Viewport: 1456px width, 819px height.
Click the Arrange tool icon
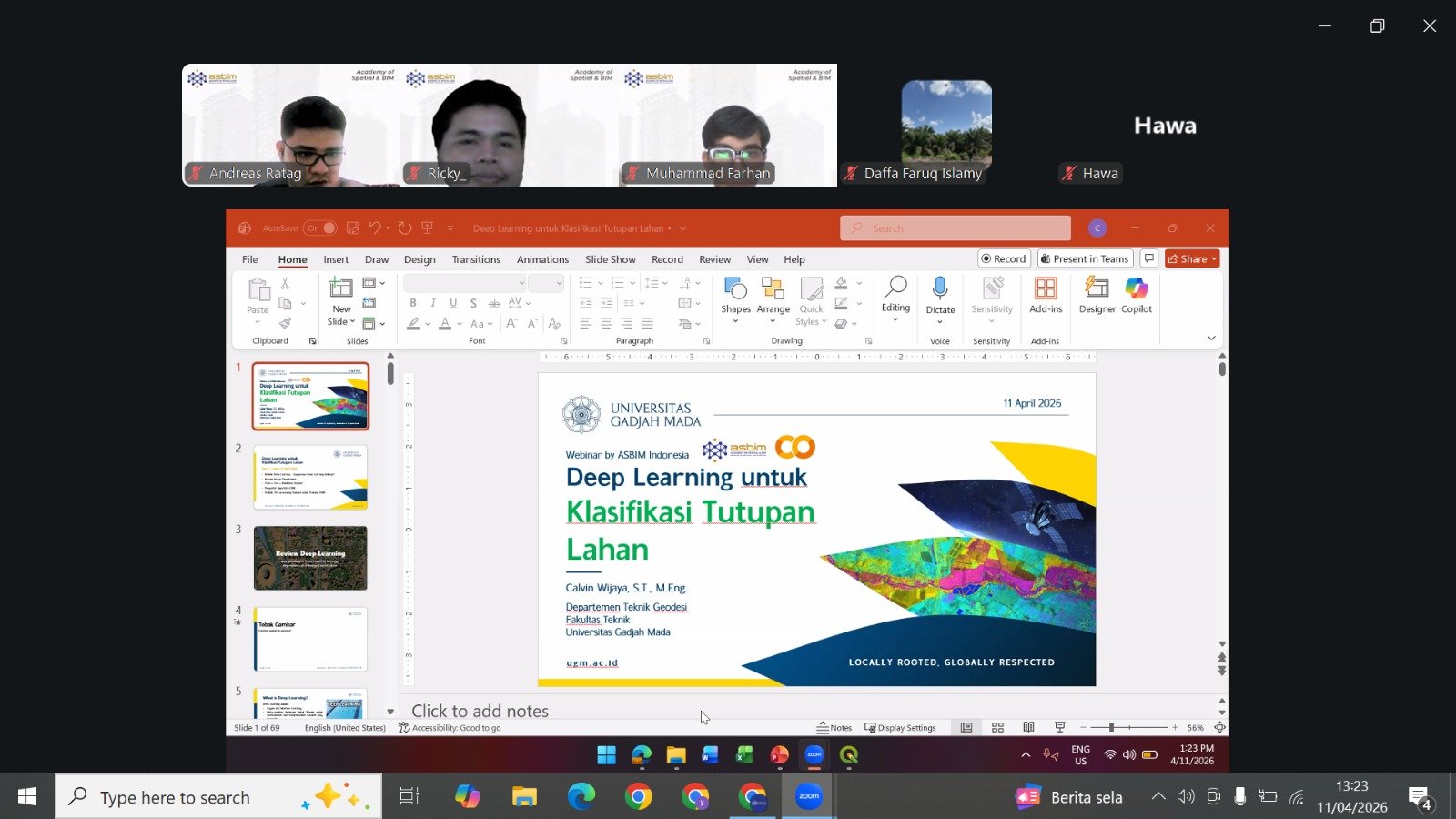click(x=773, y=289)
